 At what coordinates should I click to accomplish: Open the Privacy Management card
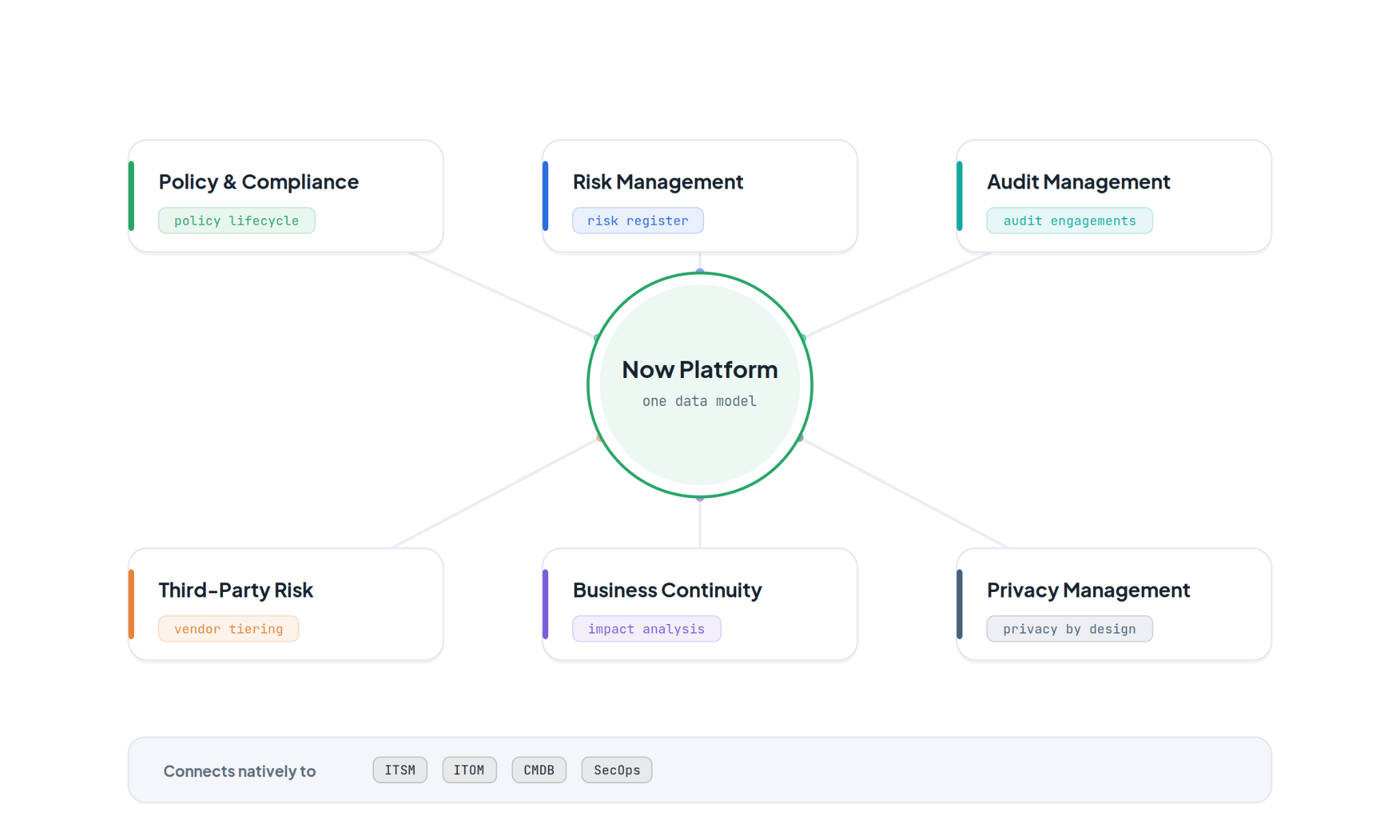[1114, 604]
